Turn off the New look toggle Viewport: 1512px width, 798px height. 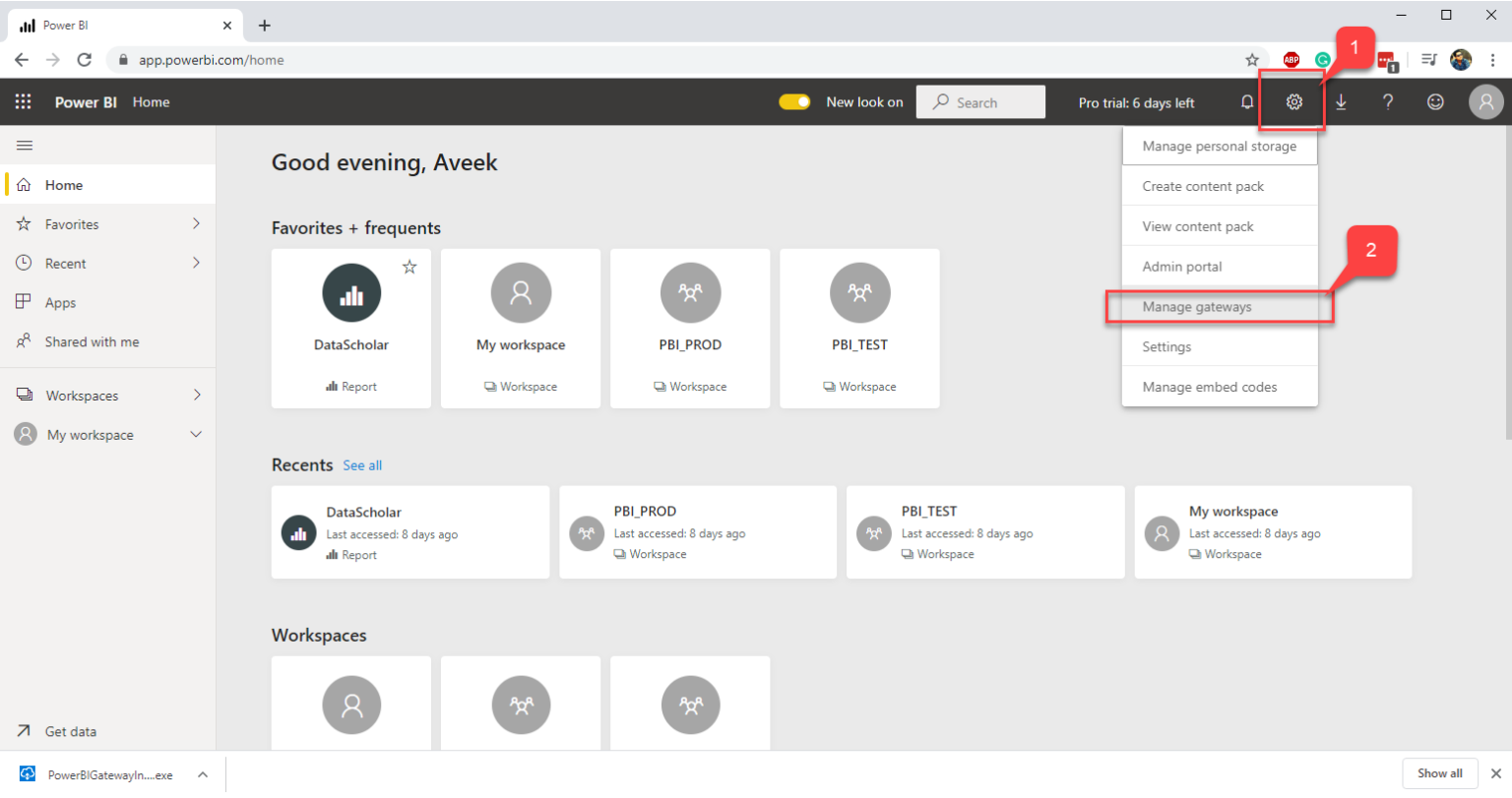point(794,101)
